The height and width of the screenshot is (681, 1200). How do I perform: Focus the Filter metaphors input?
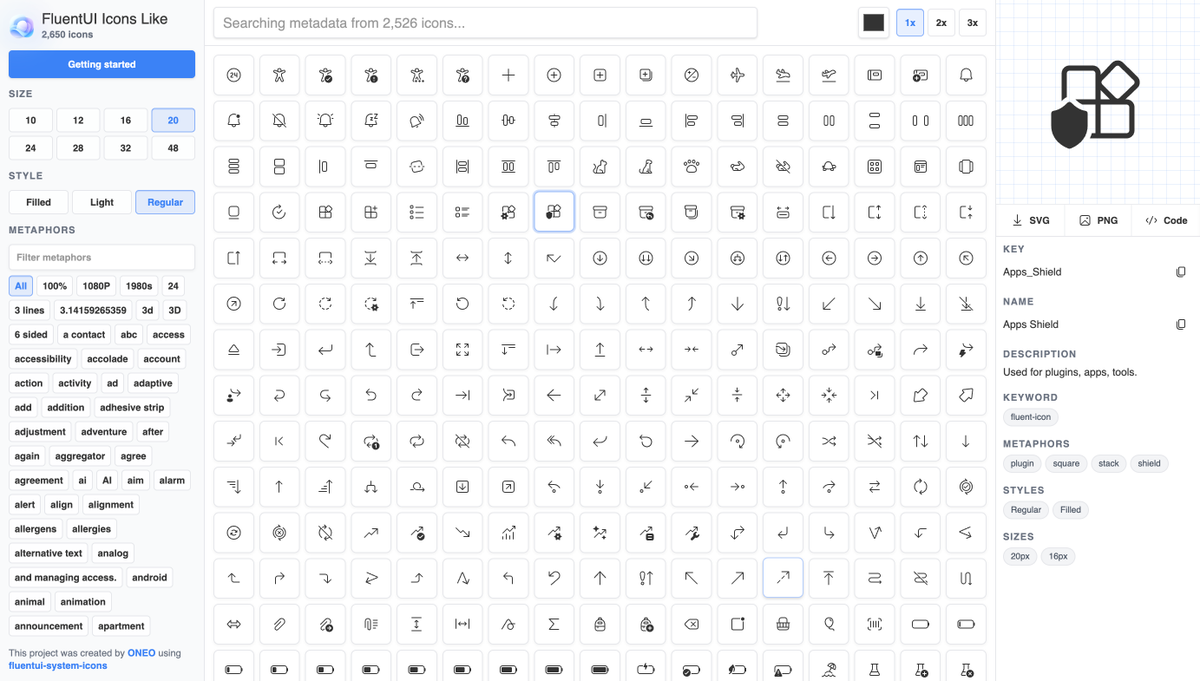[x=102, y=257]
